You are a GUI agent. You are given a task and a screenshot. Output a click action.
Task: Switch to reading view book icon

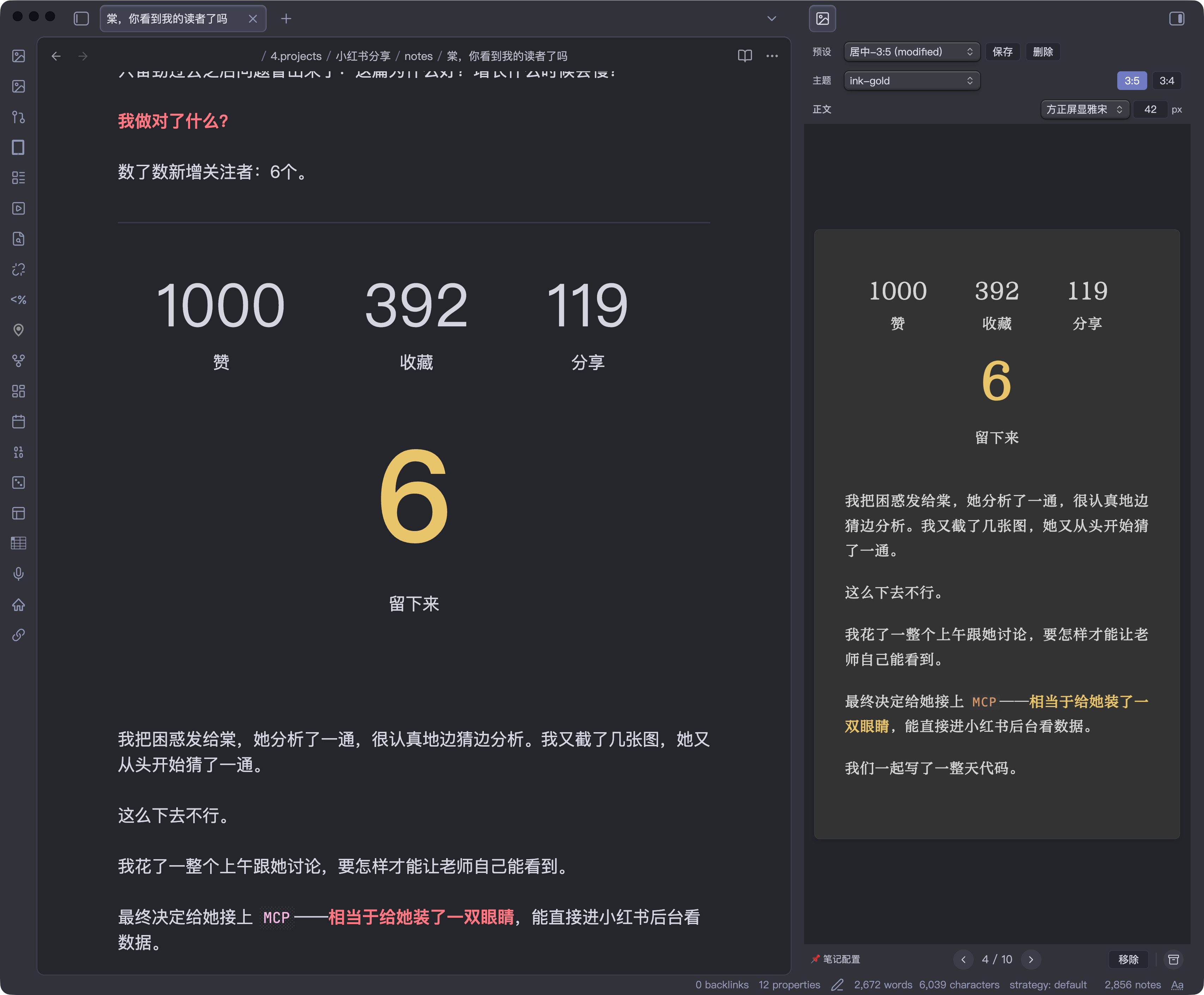click(x=744, y=56)
